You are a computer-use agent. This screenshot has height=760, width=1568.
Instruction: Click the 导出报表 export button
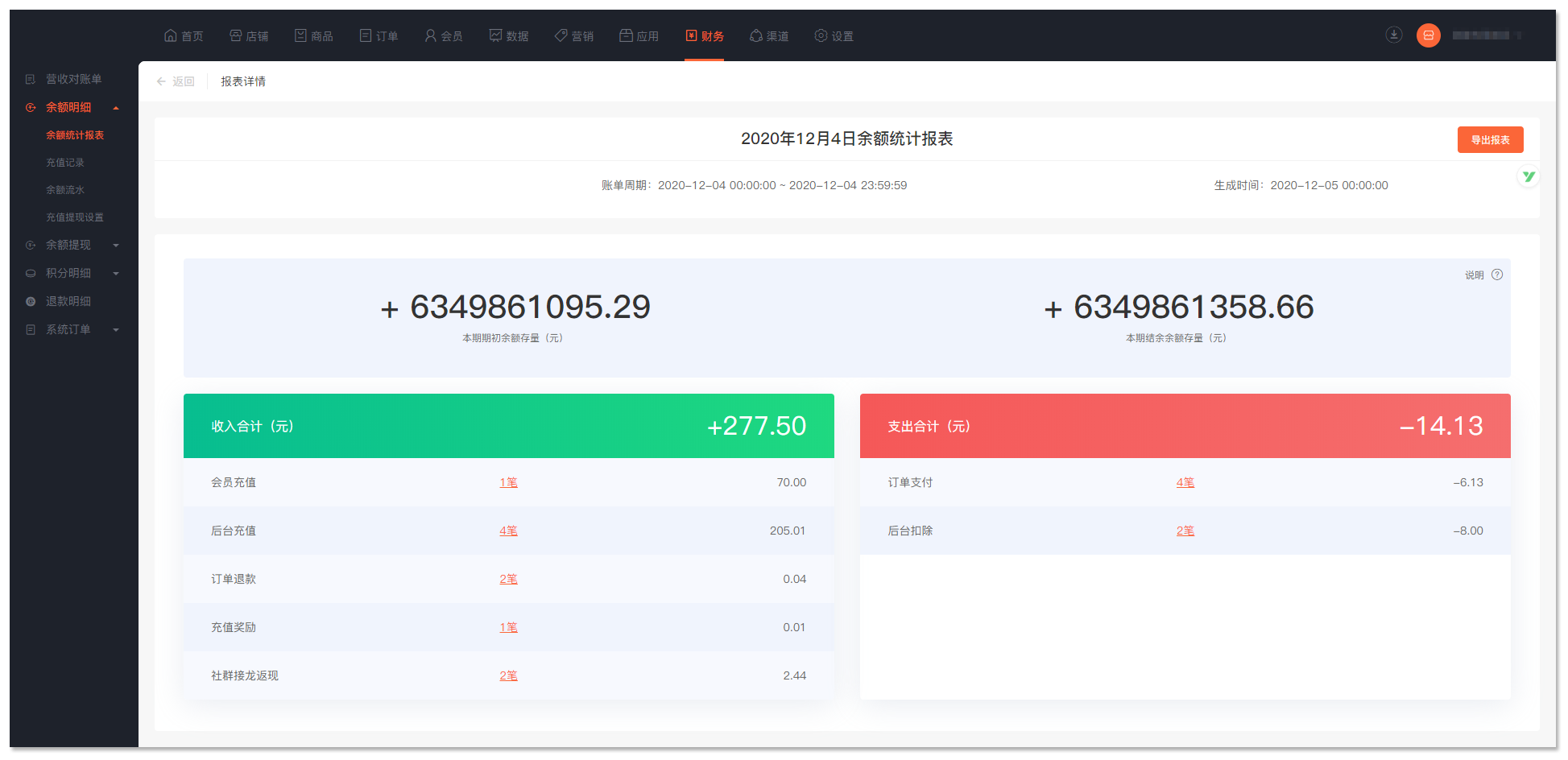[x=1490, y=140]
